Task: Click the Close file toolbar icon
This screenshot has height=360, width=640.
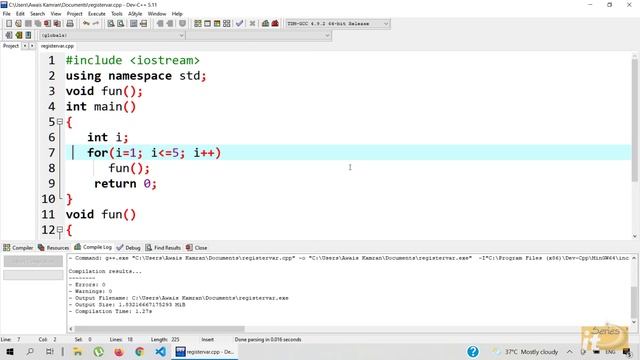Action: click(x=48, y=24)
